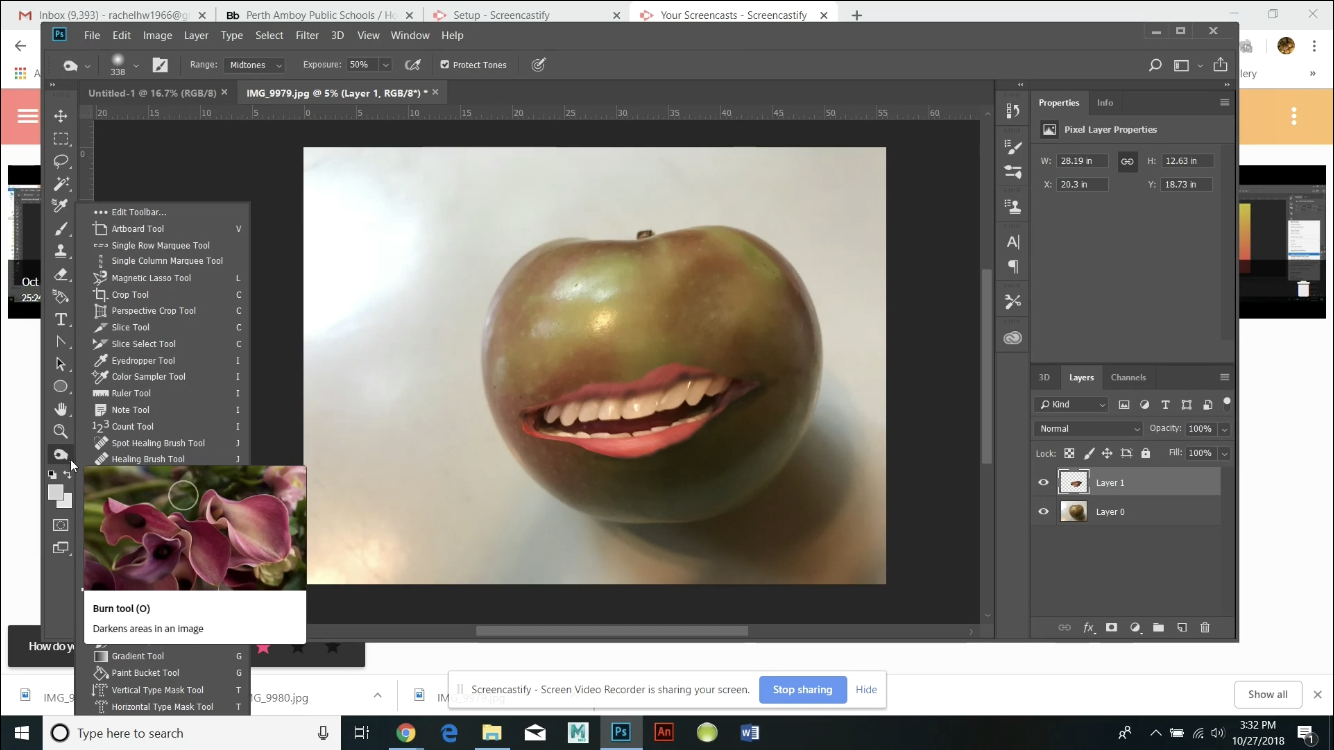This screenshot has width=1334, height=750.
Task: Open the Range Midtones dropdown
Action: [256, 65]
